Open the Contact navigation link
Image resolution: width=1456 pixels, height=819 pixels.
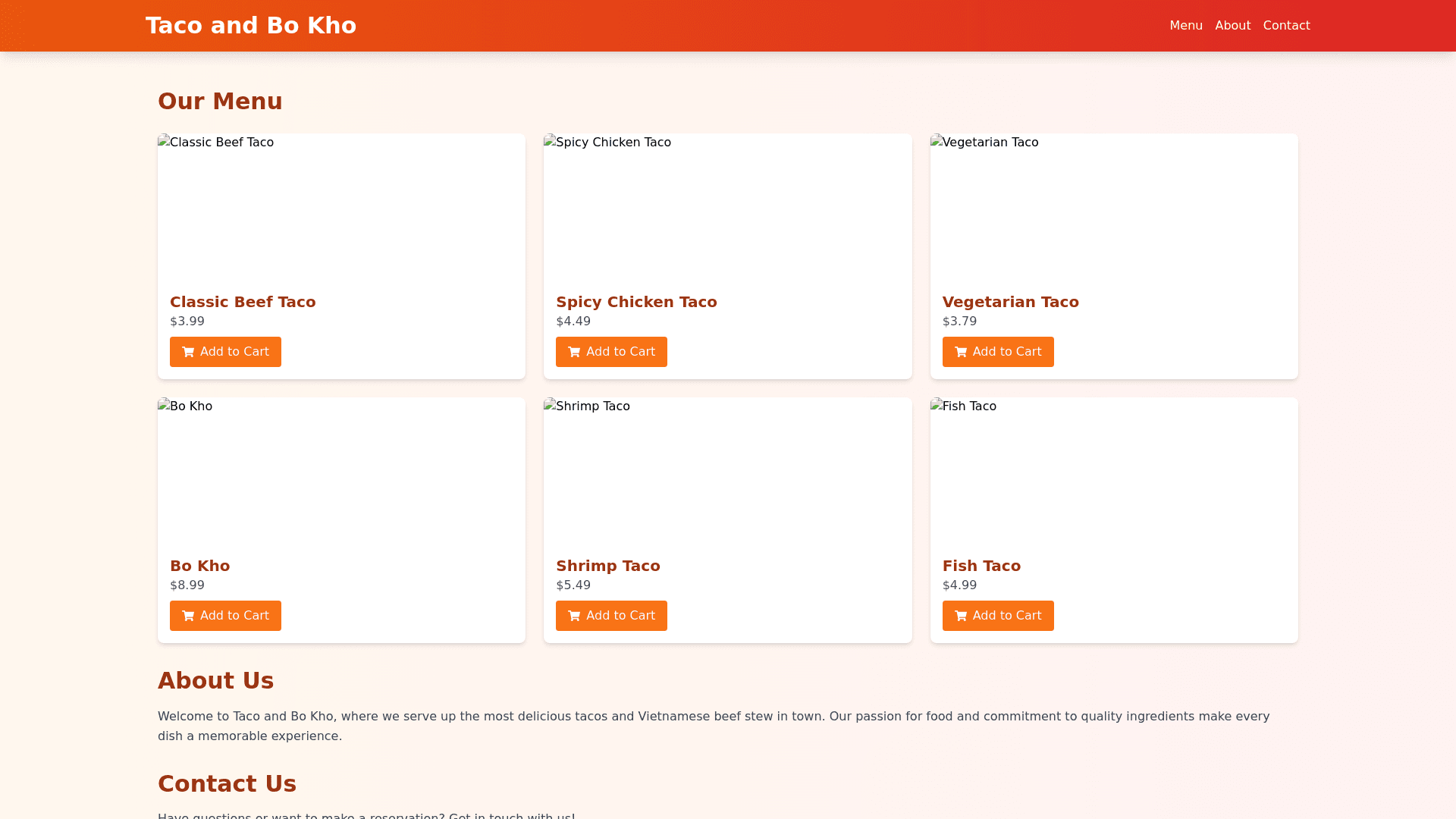1286,26
